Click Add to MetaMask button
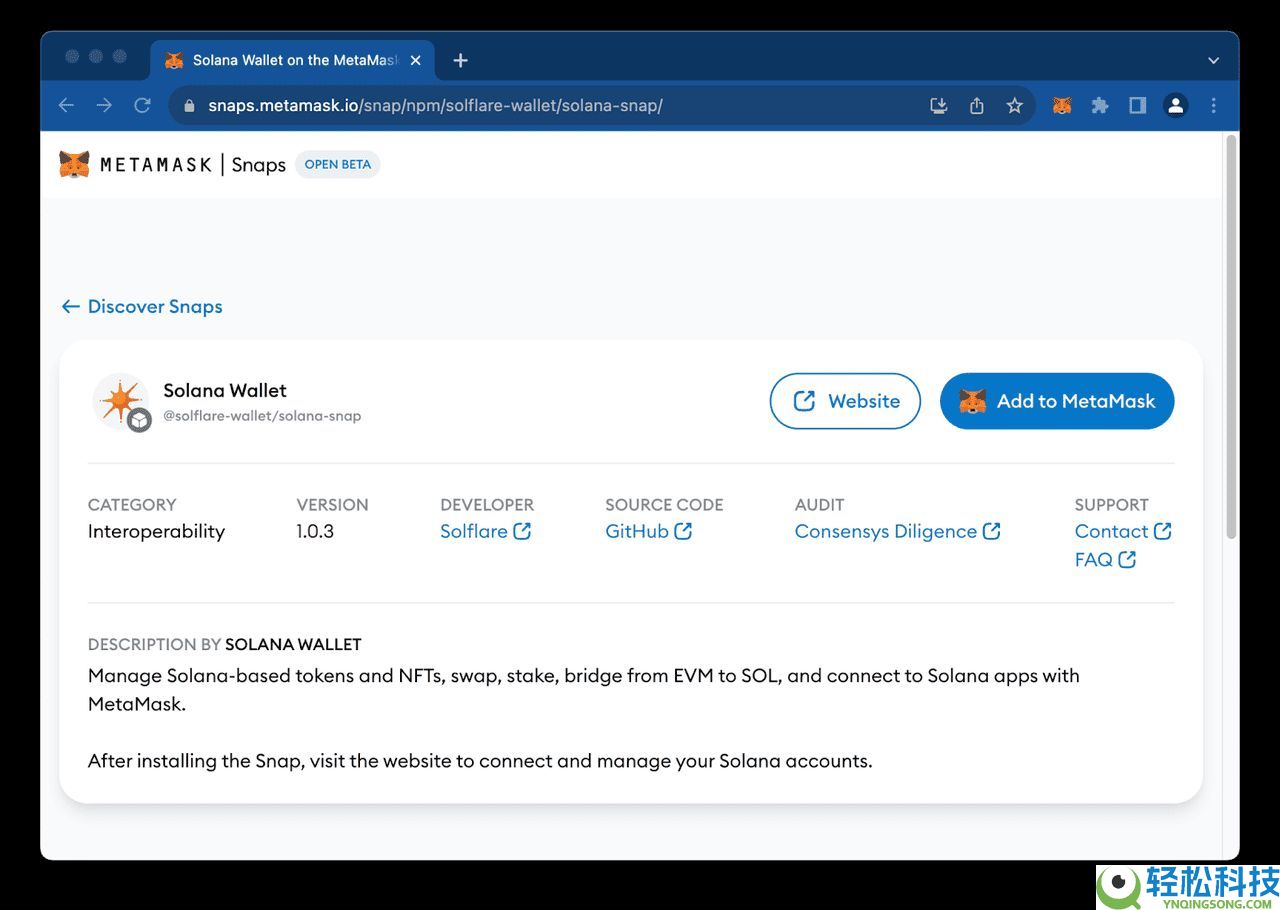The height and width of the screenshot is (910, 1280). 1057,401
